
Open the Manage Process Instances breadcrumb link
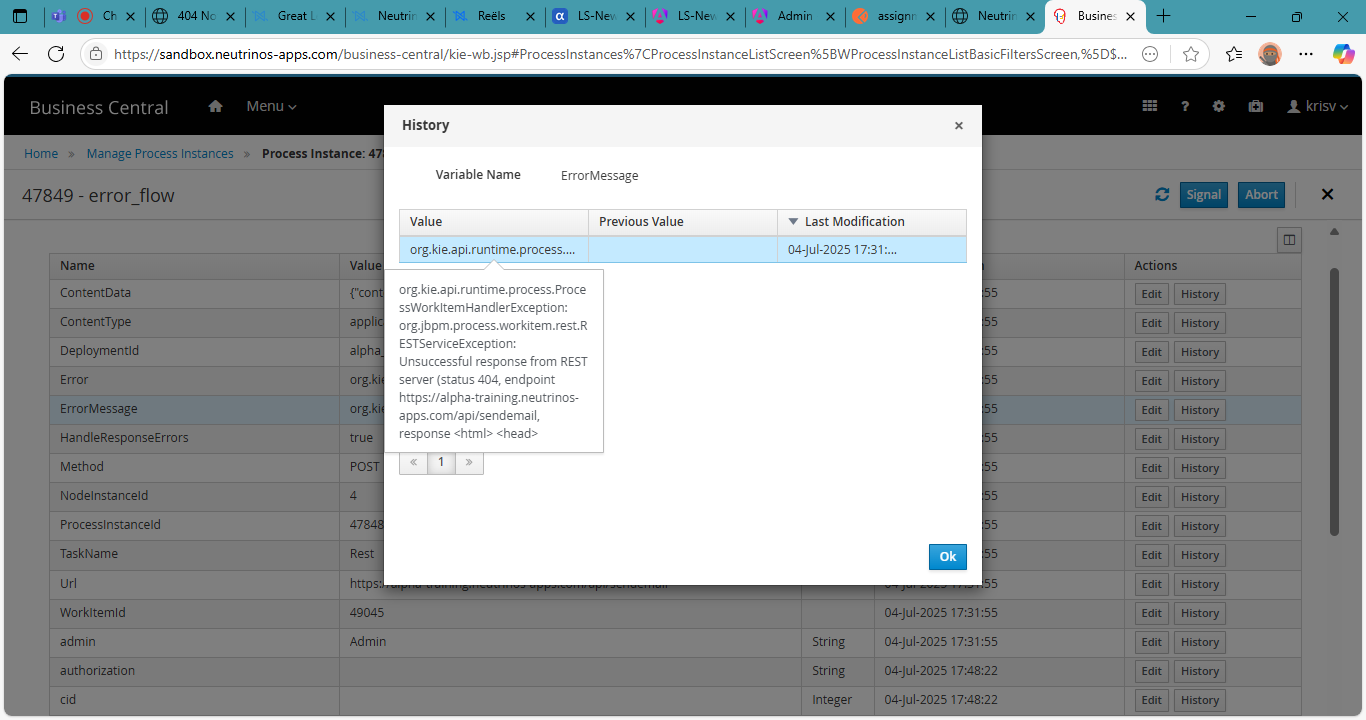[x=160, y=154]
